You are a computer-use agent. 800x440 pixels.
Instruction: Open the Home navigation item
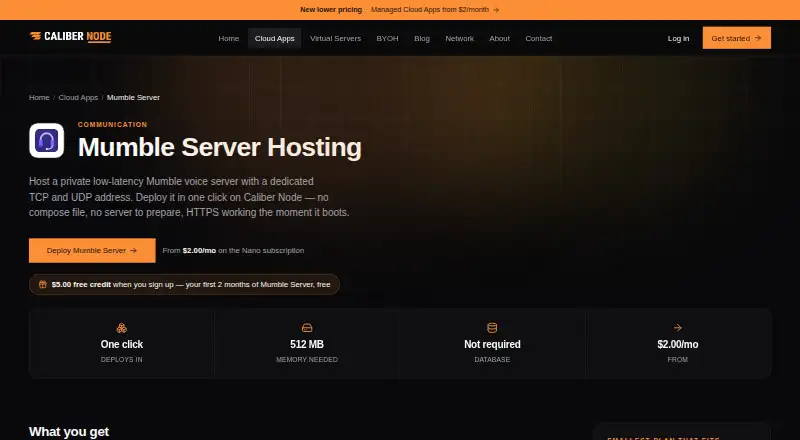click(229, 38)
